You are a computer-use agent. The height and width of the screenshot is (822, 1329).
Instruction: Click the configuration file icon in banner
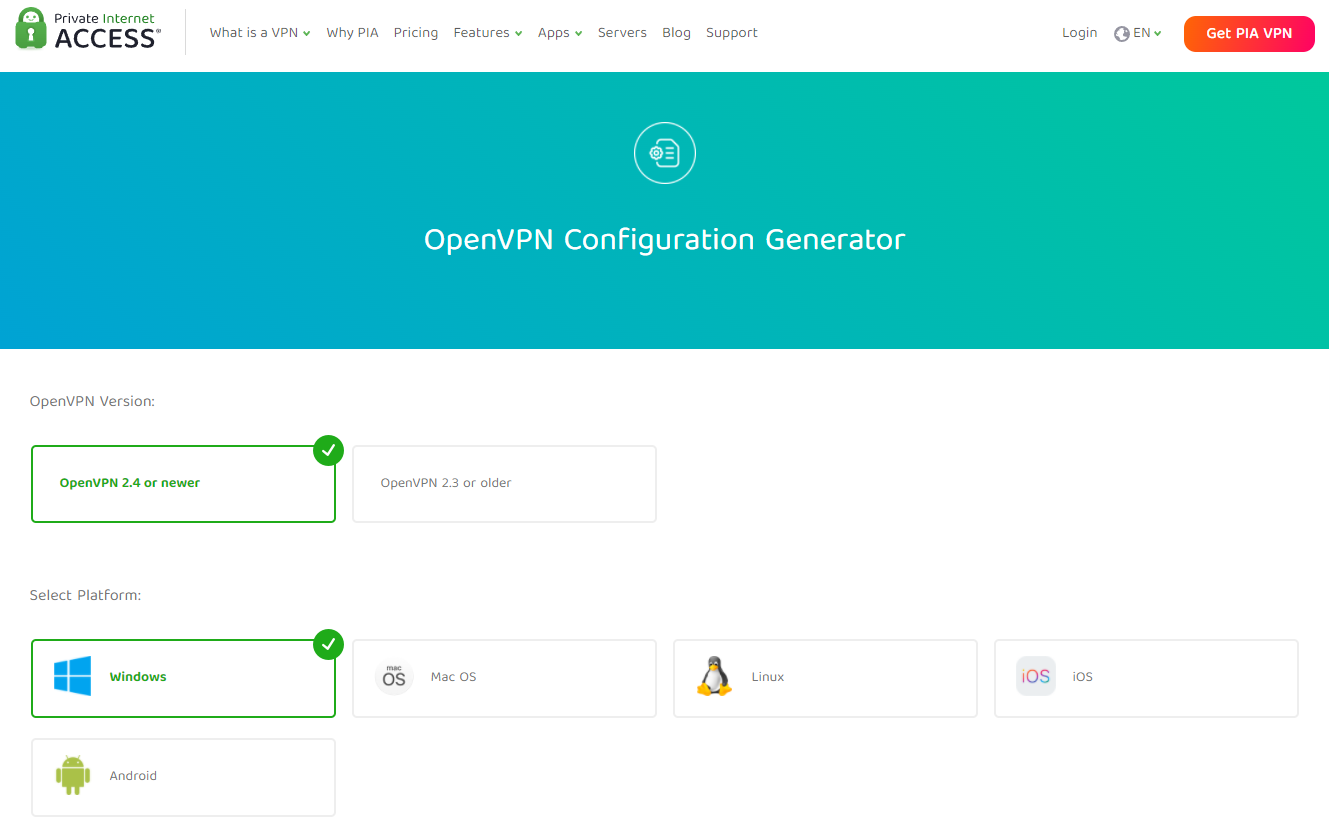pos(664,153)
